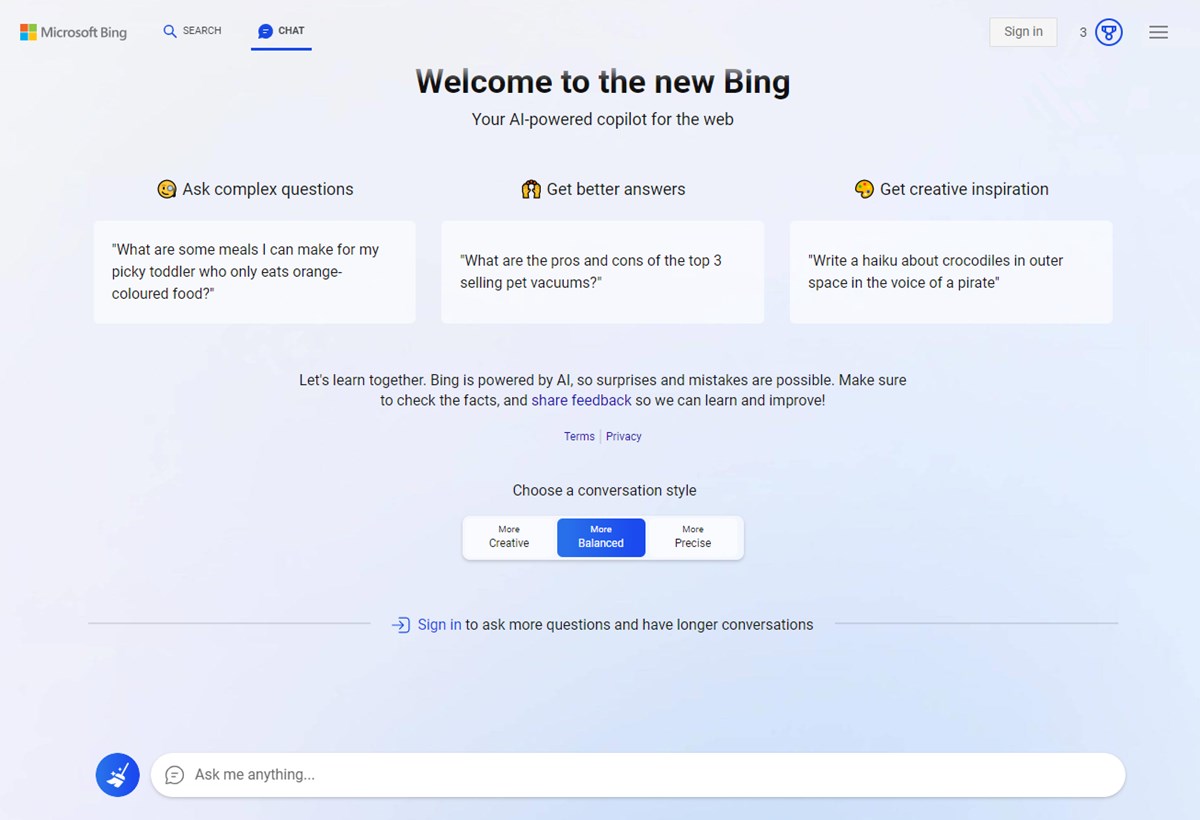Click the 'Get creative inspiration' heading
Screen dimensions: 1200x820
tap(952, 189)
